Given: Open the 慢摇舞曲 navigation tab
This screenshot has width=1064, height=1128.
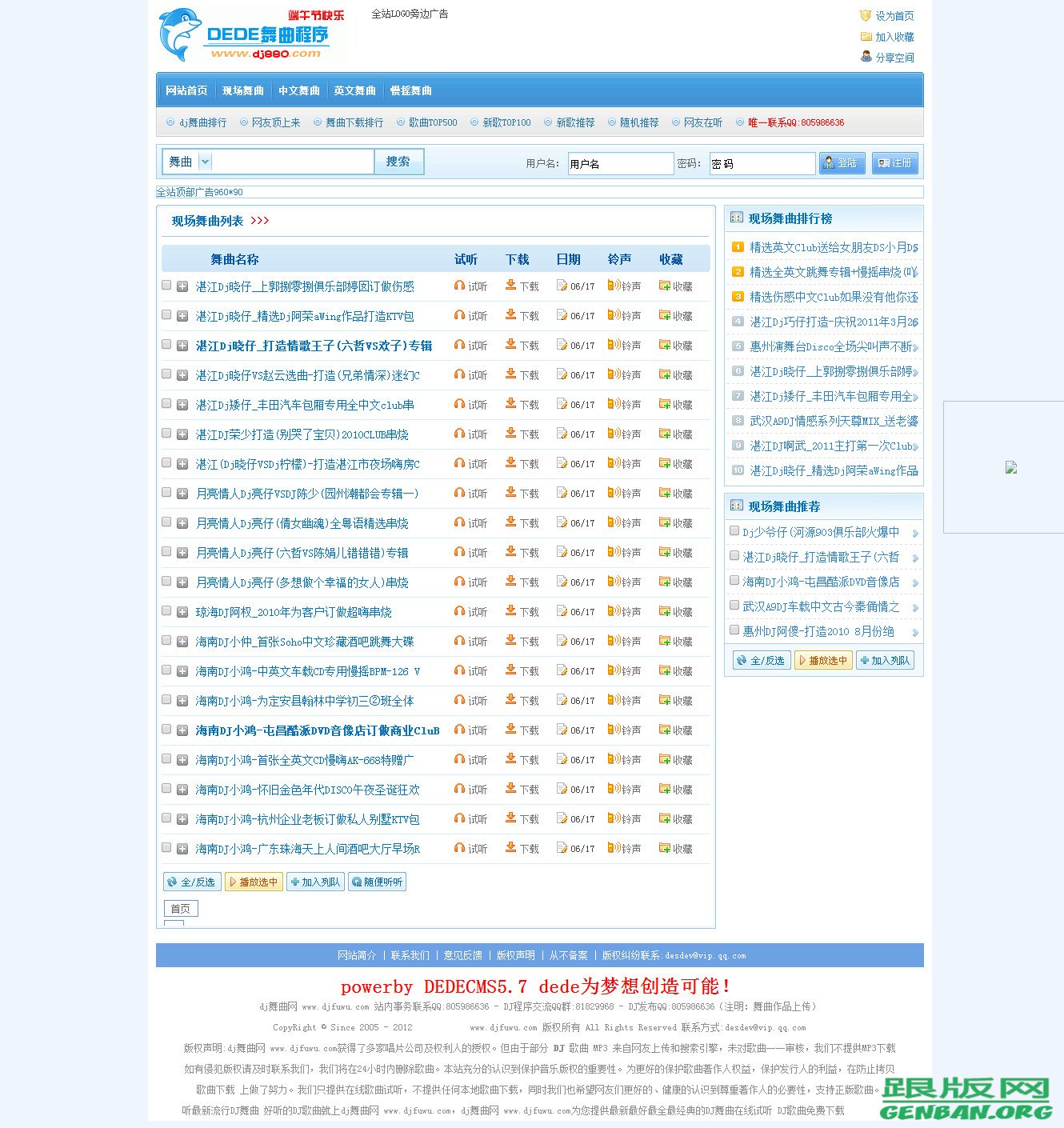Looking at the screenshot, I should point(410,90).
